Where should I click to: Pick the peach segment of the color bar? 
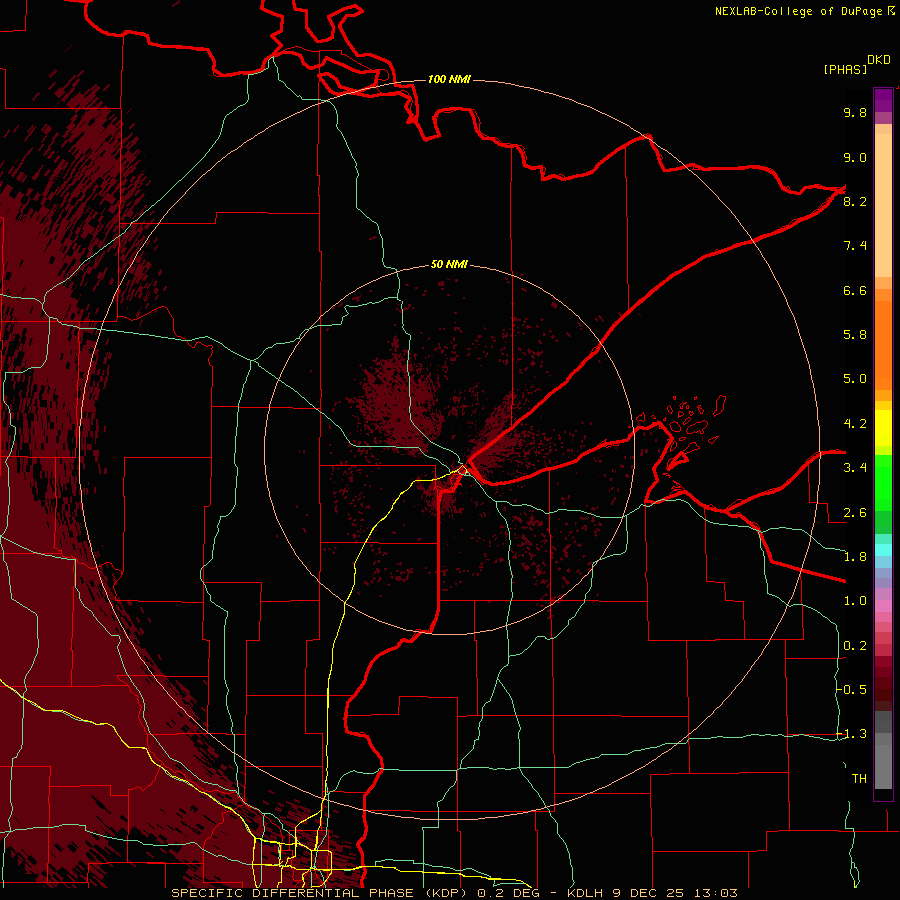coord(883,207)
